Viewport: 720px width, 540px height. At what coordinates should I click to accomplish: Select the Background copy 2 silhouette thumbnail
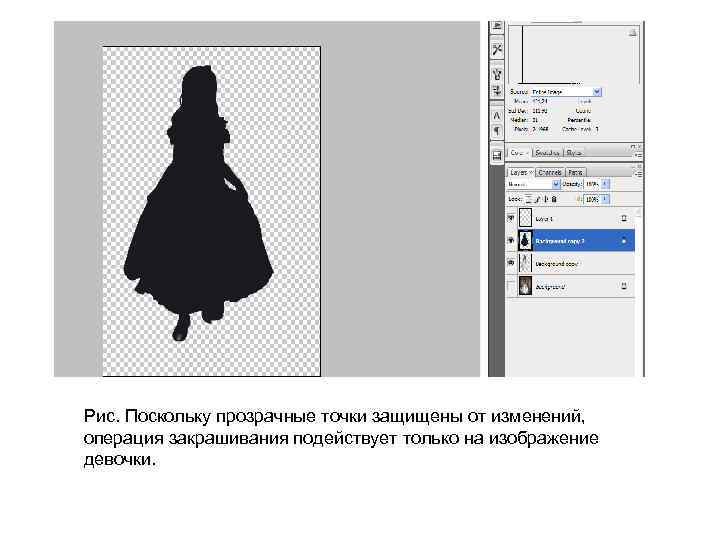coord(525,241)
